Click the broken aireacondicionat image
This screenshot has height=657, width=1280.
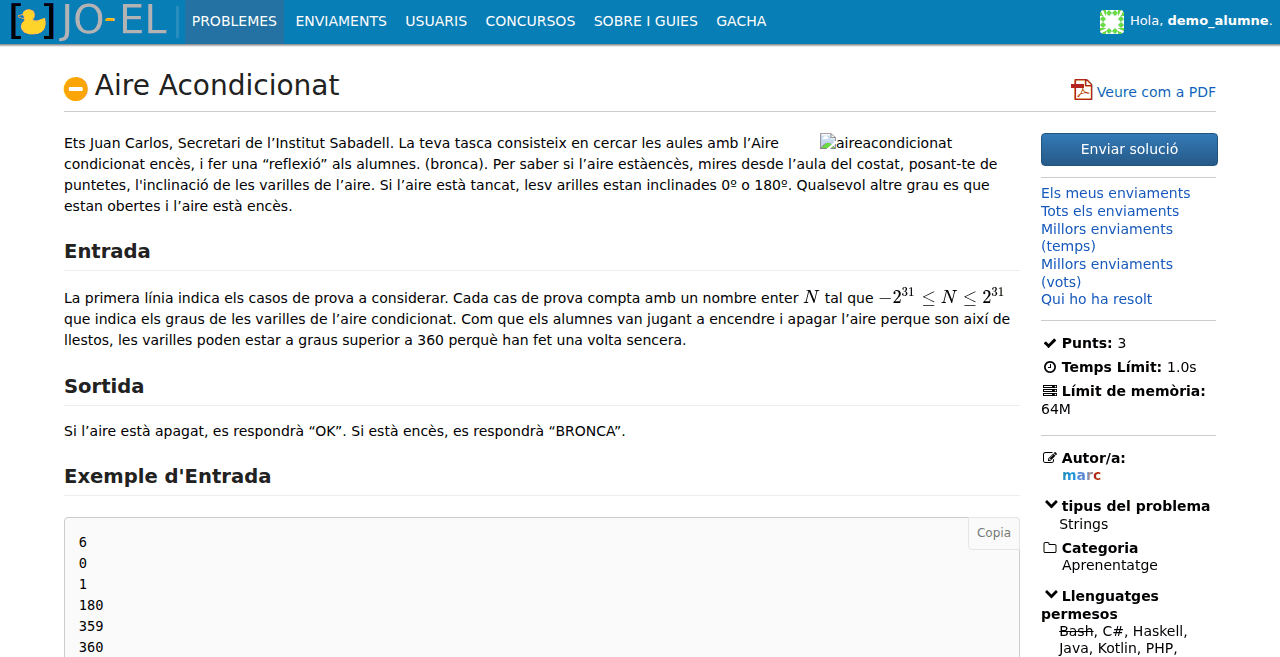click(886, 143)
